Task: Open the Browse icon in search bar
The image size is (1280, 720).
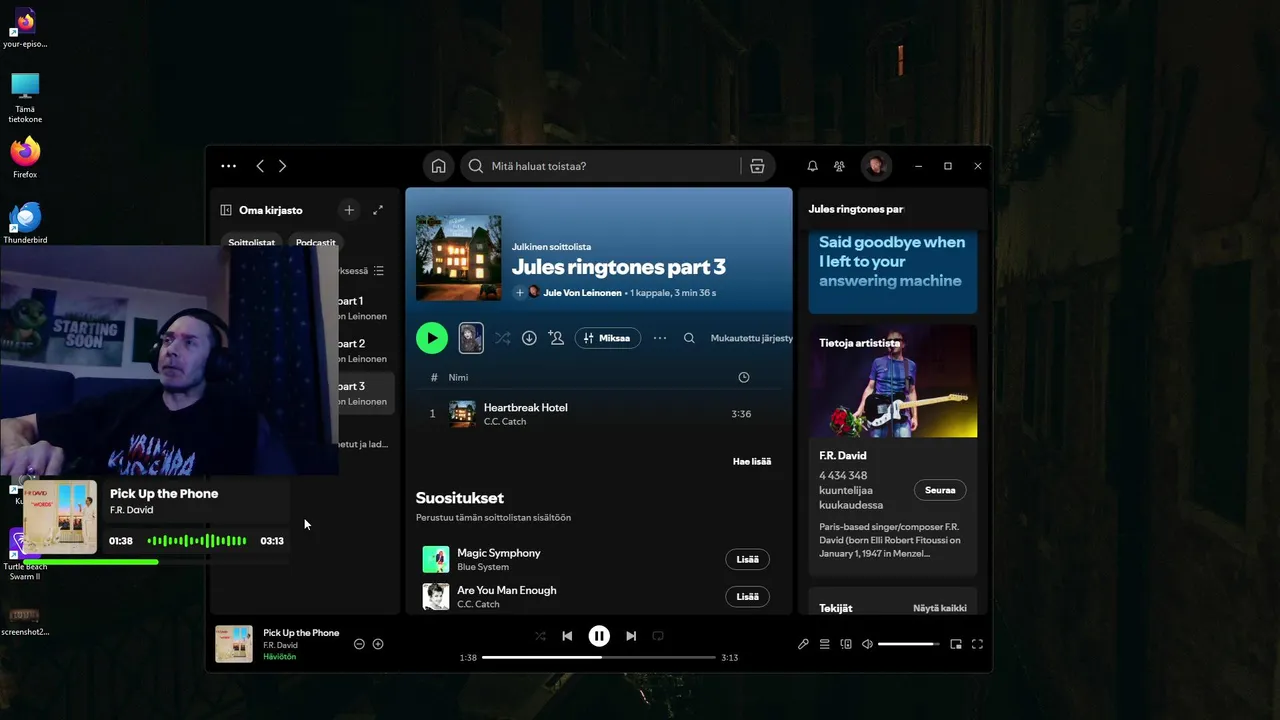Action: coord(757,166)
